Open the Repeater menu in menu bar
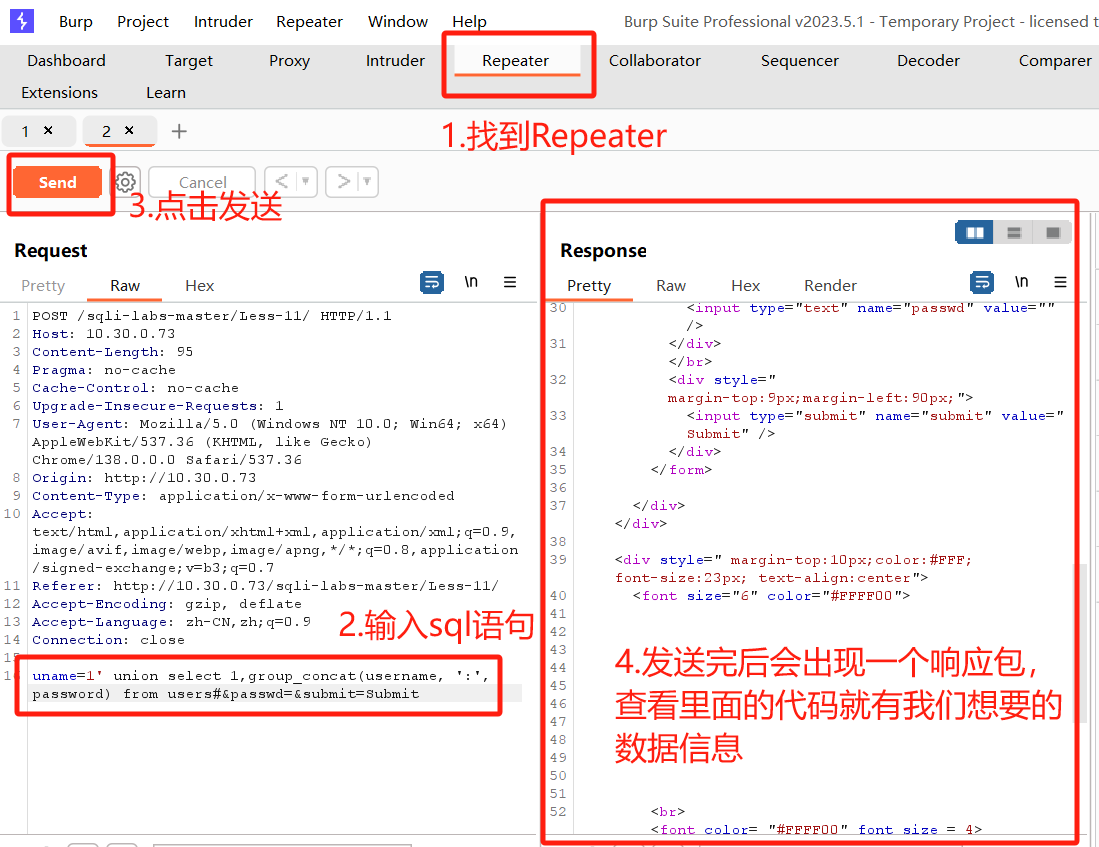Screen dimensions: 1099x847 (x=309, y=22)
